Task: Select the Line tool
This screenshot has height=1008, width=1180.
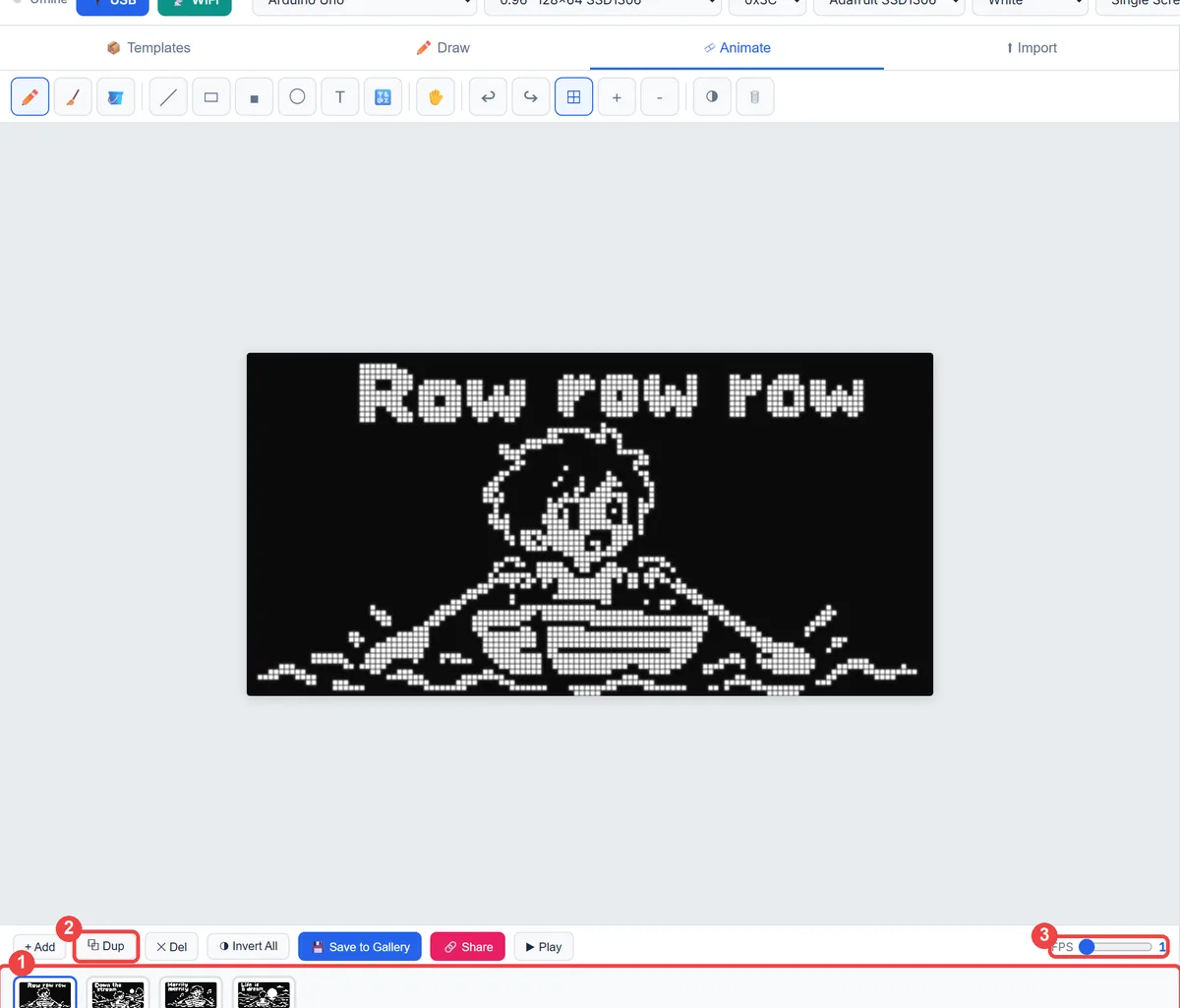Action: (x=168, y=97)
